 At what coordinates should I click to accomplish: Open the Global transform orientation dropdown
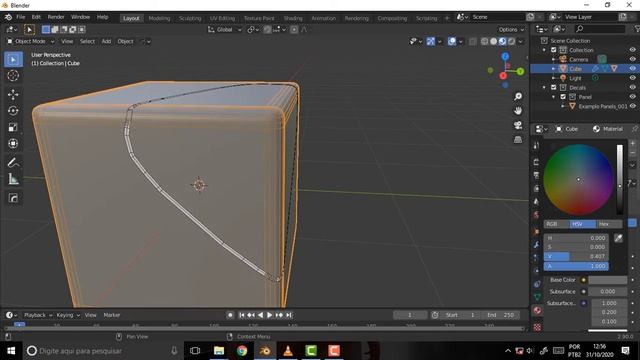[224, 29]
